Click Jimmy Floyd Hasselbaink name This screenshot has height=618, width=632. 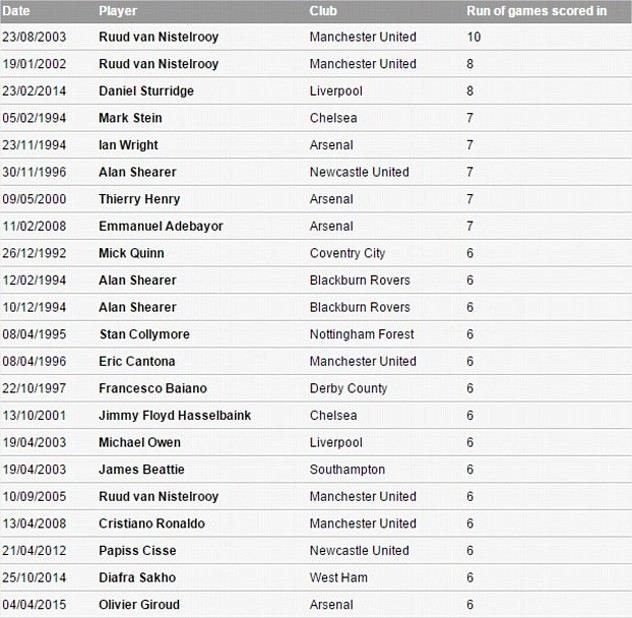(174, 415)
